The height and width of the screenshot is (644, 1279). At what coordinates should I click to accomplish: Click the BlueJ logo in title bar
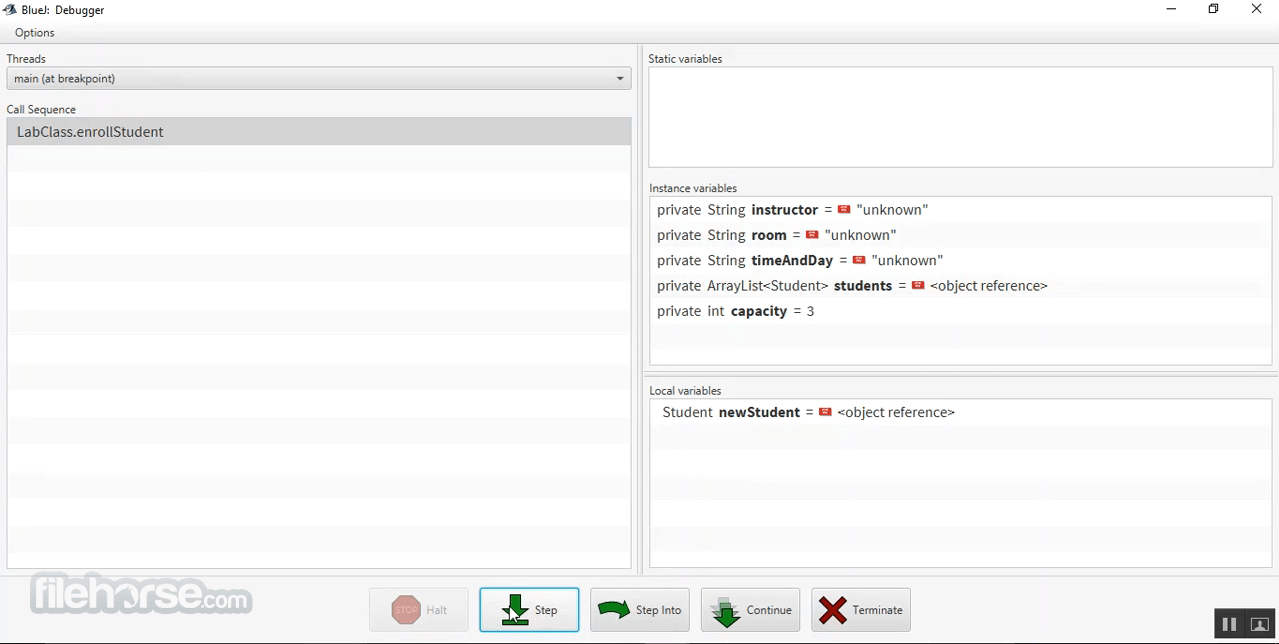[x=9, y=9]
